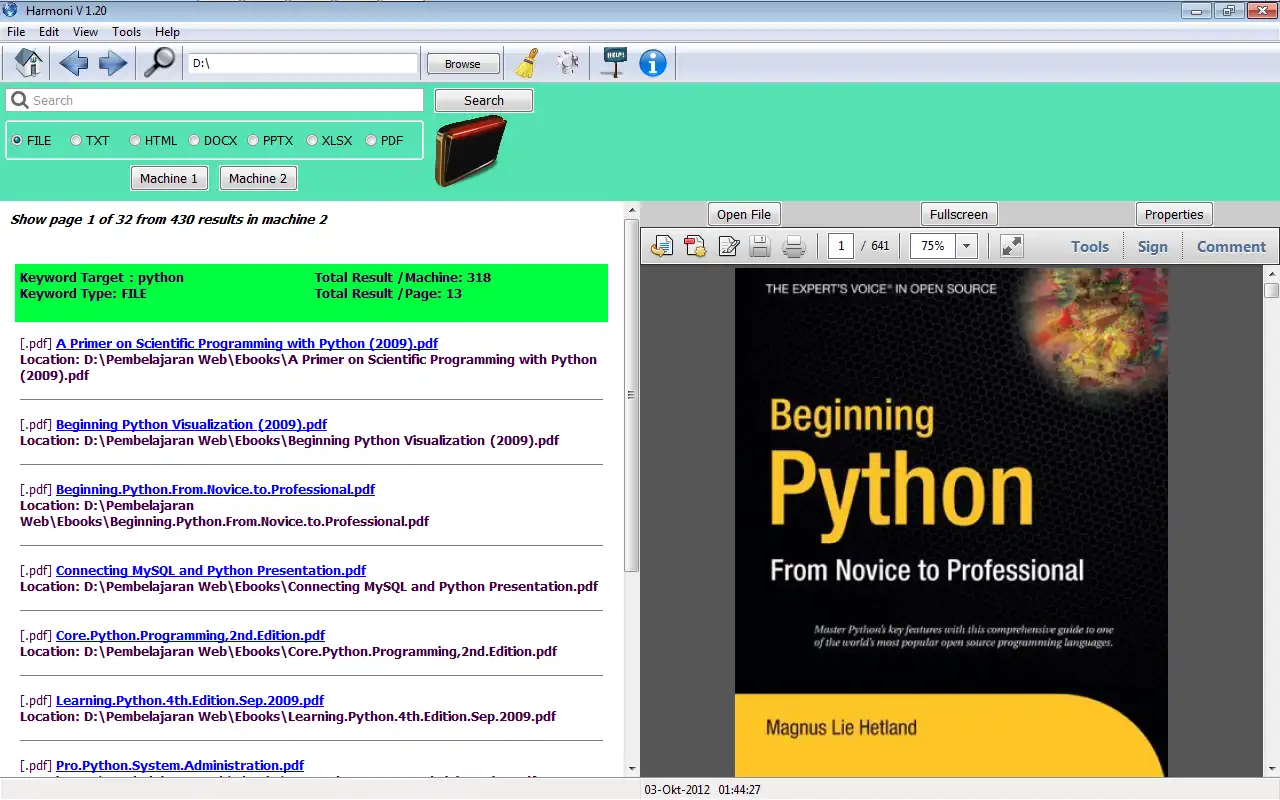This screenshot has width=1280, height=800.
Task: Open the Sign pane in PDF viewer
Action: click(1152, 246)
